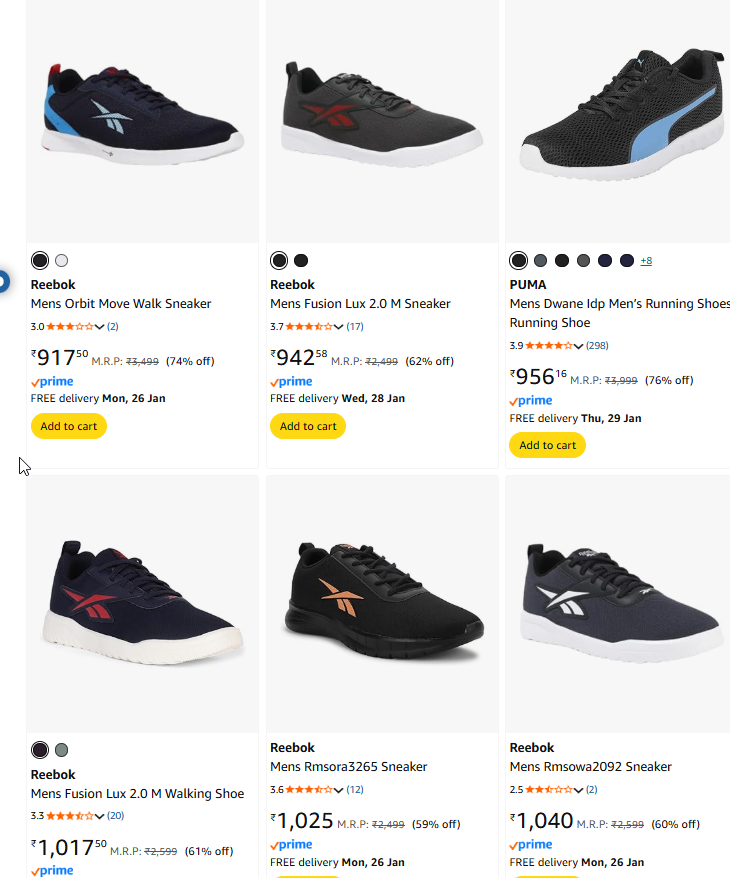Pick the last color swatch before +8 on Puma shoe
This screenshot has height=878, width=730.
coord(627,261)
